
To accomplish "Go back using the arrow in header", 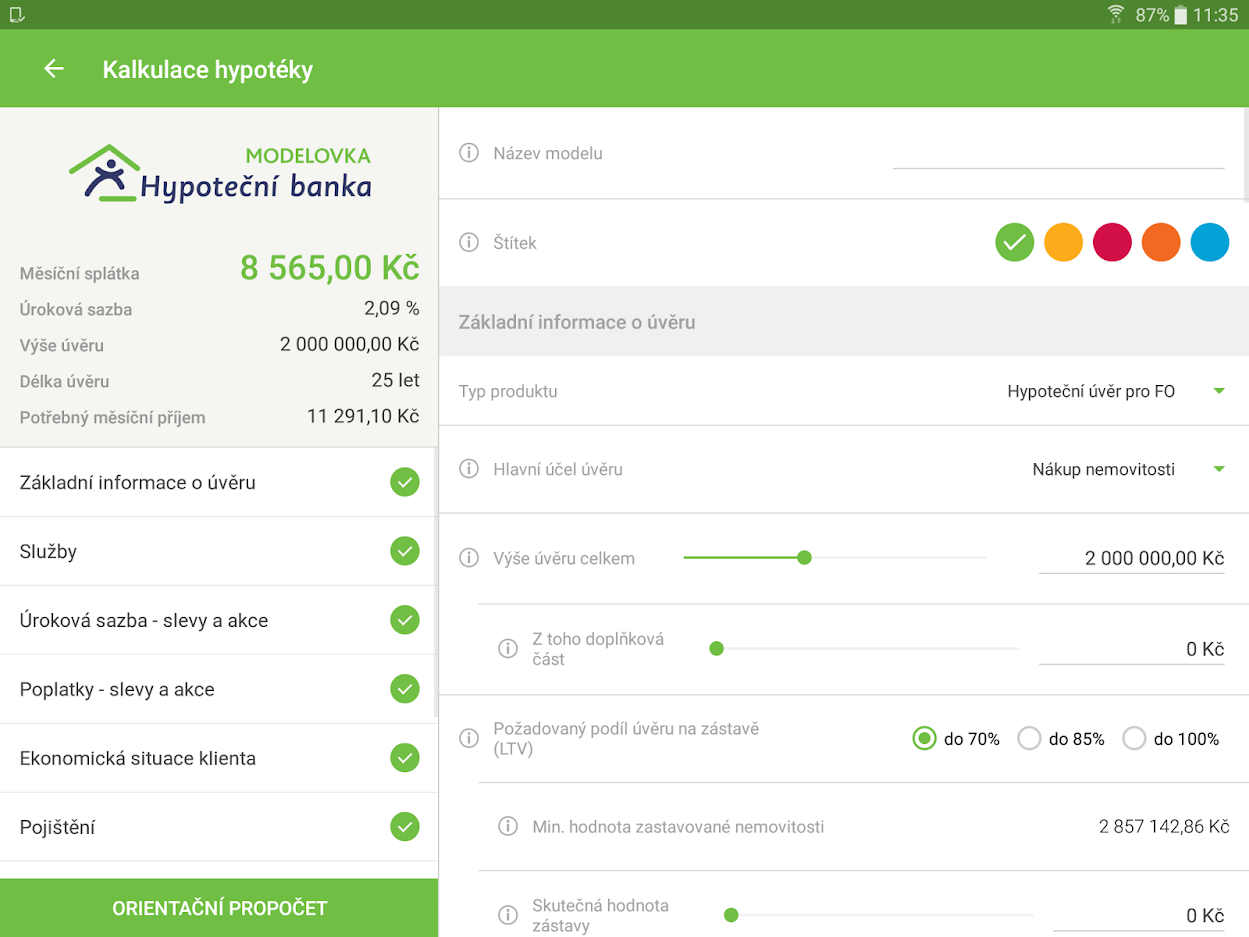I will [54, 69].
